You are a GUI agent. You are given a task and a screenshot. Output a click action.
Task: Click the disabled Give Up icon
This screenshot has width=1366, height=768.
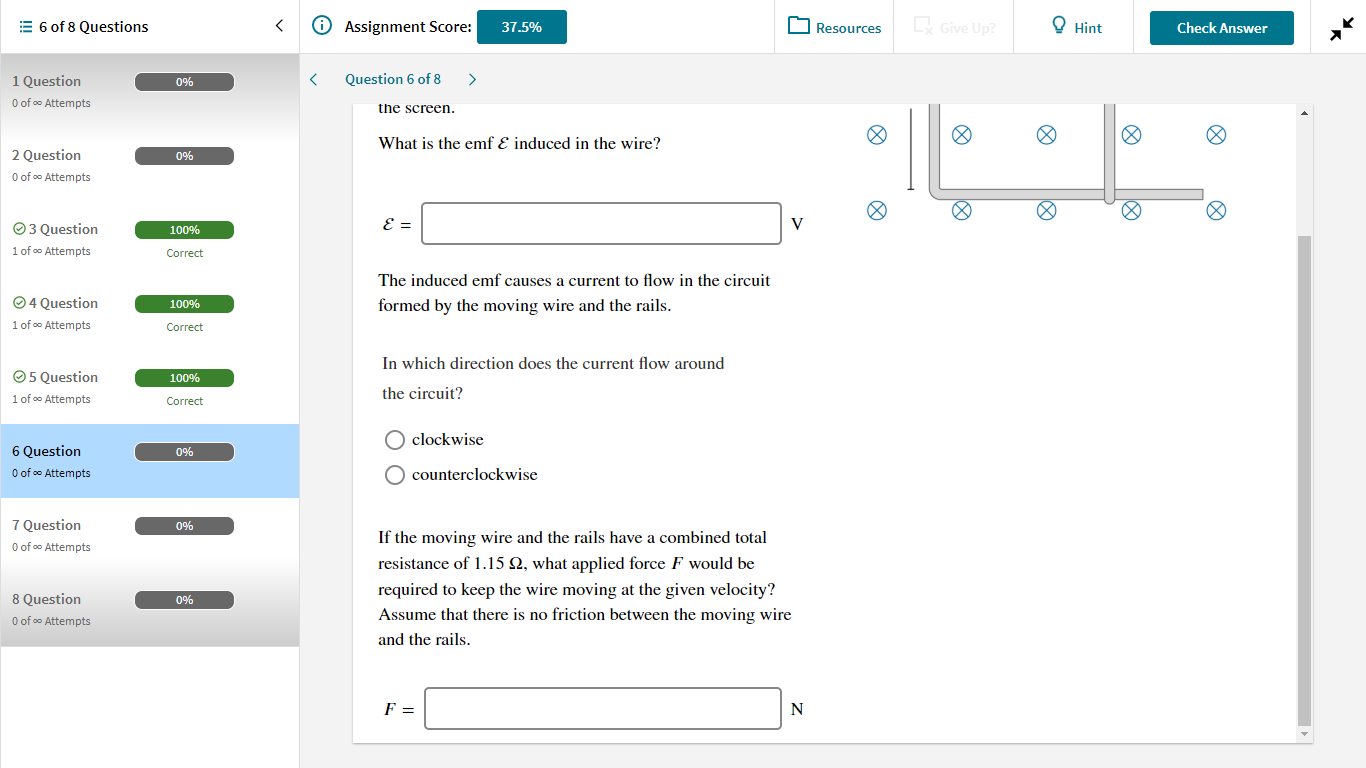922,28
